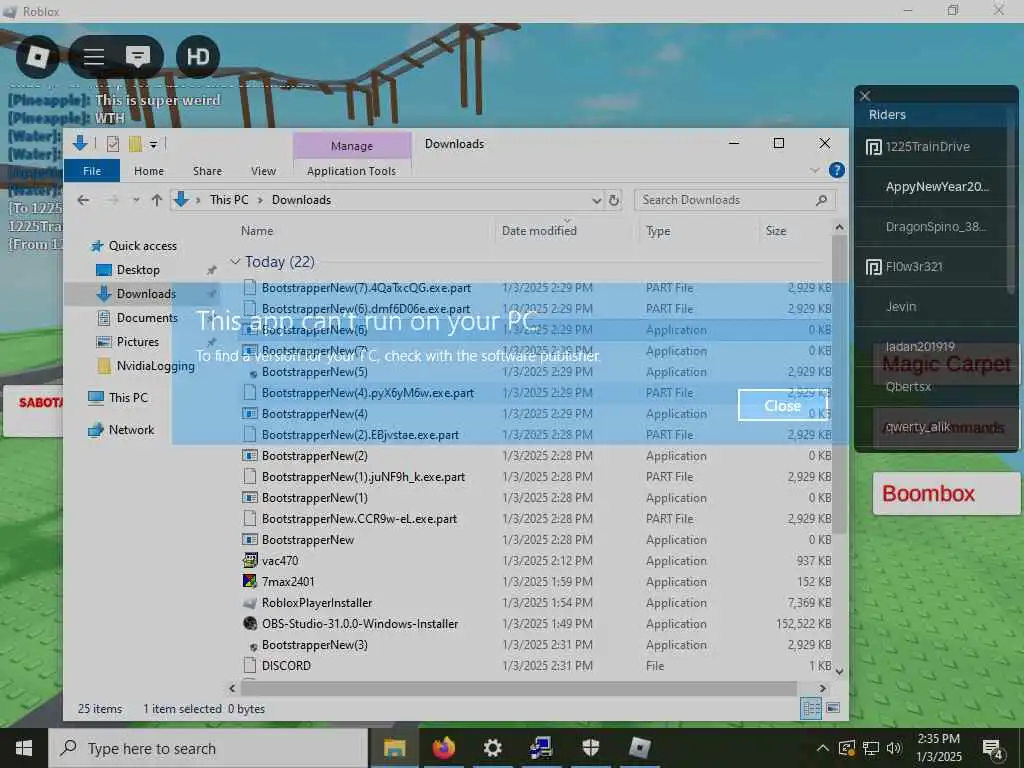The image size is (1024, 768).
Task: Open Windows Security shield on taskbar
Action: (590, 748)
